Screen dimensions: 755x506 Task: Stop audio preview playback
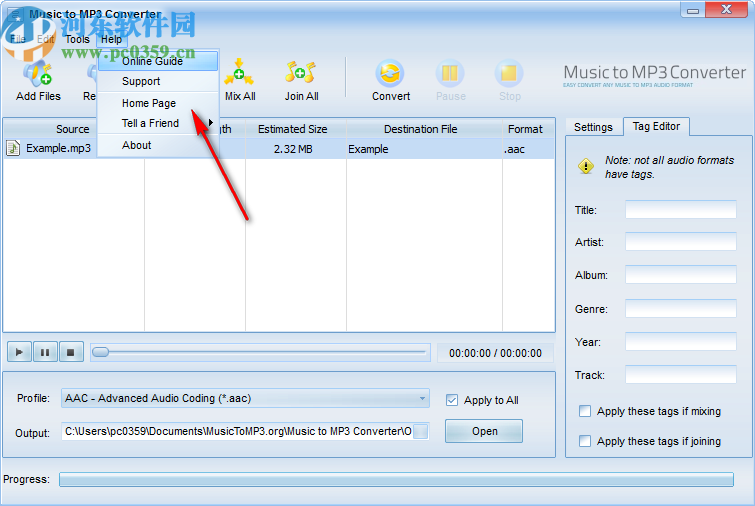tap(71, 352)
